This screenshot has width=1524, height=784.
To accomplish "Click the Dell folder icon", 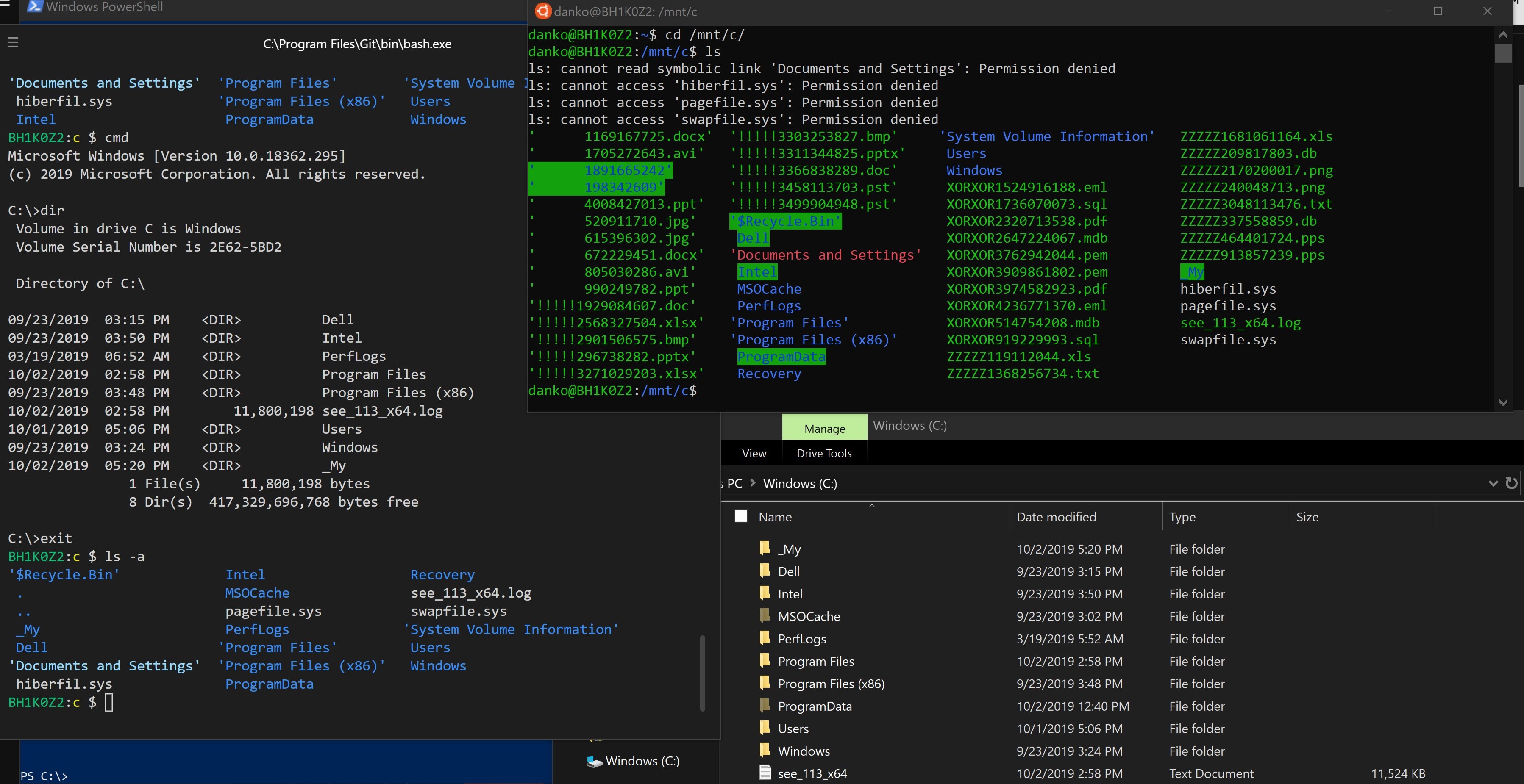I will click(765, 571).
